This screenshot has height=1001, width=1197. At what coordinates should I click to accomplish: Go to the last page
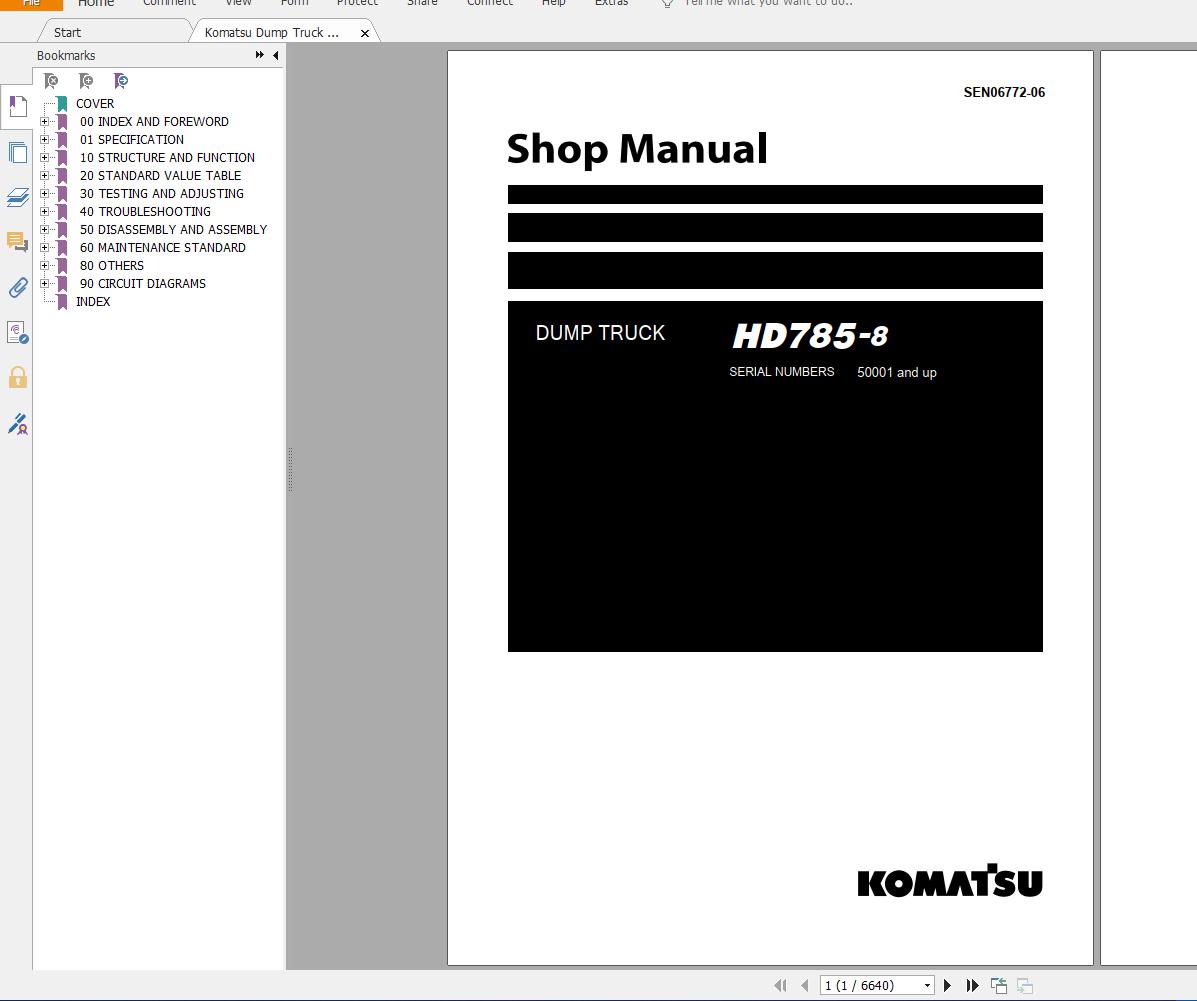[972, 986]
